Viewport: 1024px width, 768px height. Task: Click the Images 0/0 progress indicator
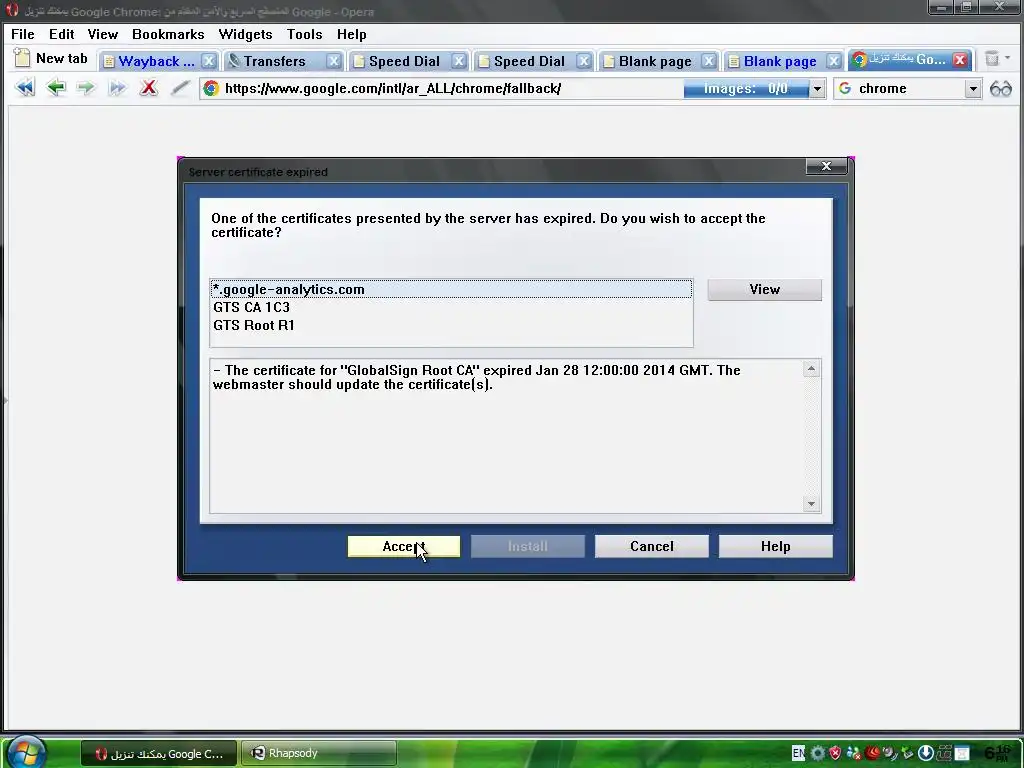(x=746, y=88)
